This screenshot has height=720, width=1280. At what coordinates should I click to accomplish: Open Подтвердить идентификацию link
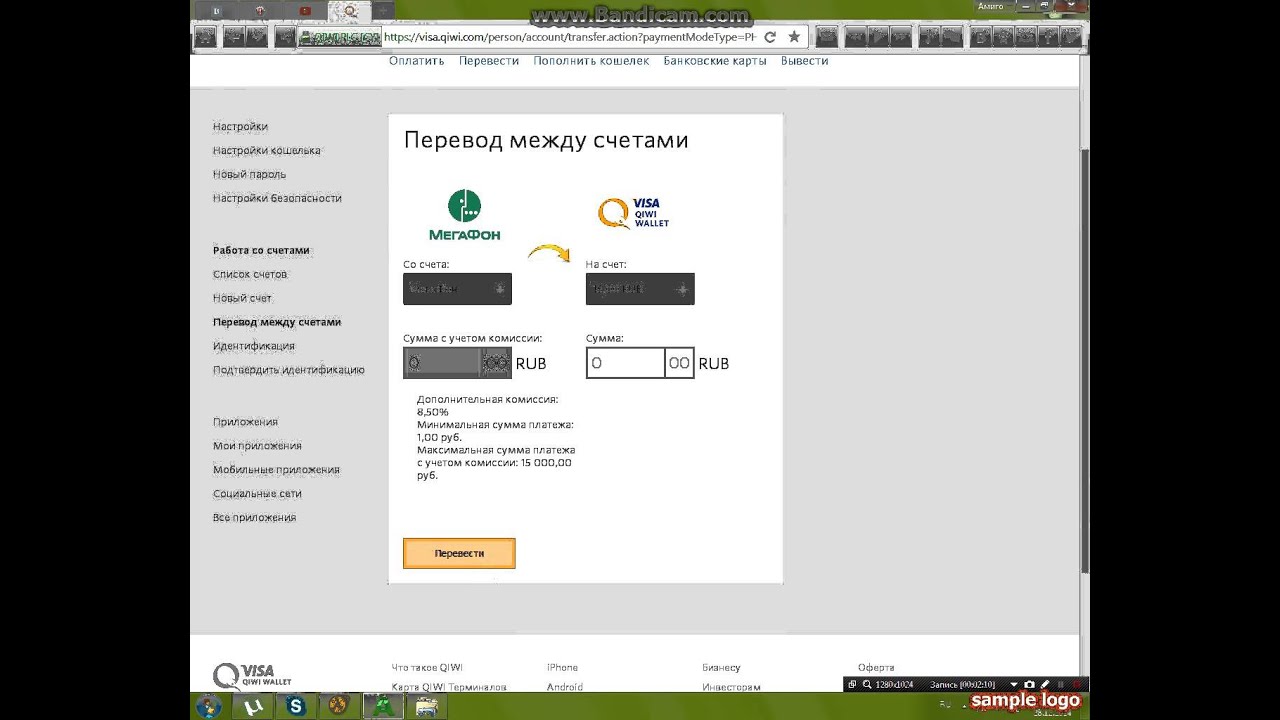[x=288, y=371]
